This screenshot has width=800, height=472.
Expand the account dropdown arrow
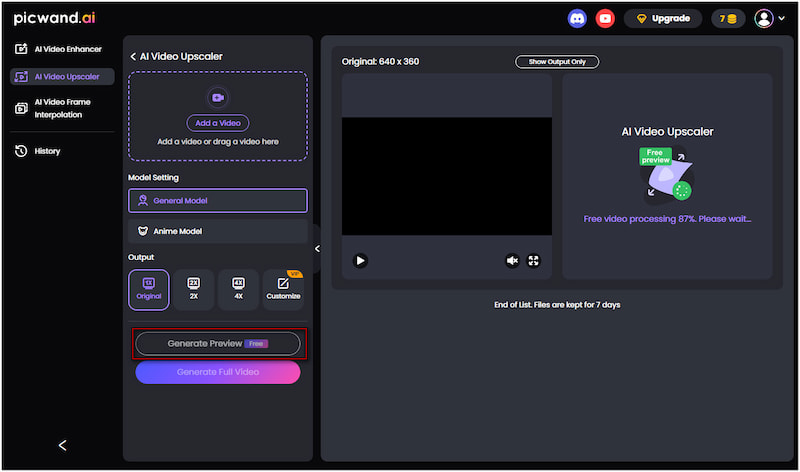(x=782, y=18)
